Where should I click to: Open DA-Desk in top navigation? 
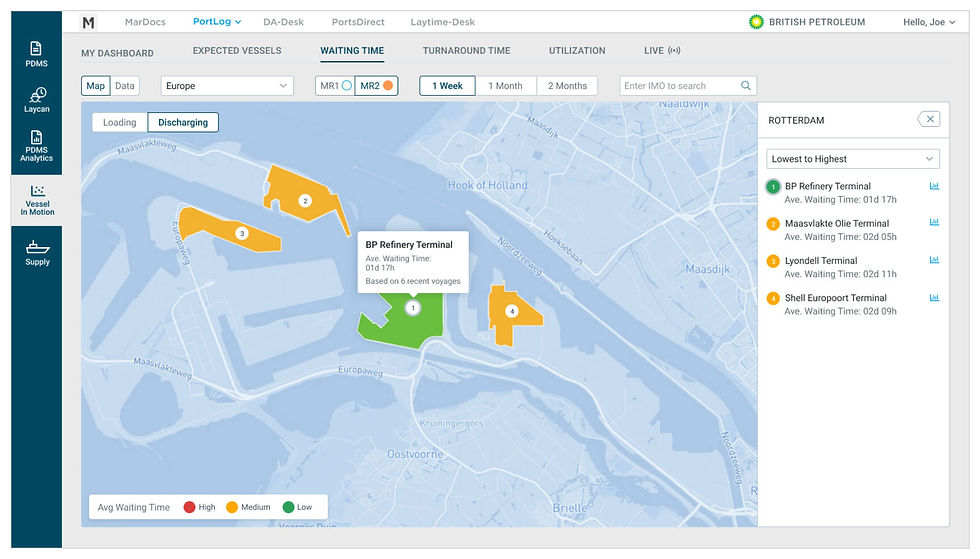[x=283, y=22]
